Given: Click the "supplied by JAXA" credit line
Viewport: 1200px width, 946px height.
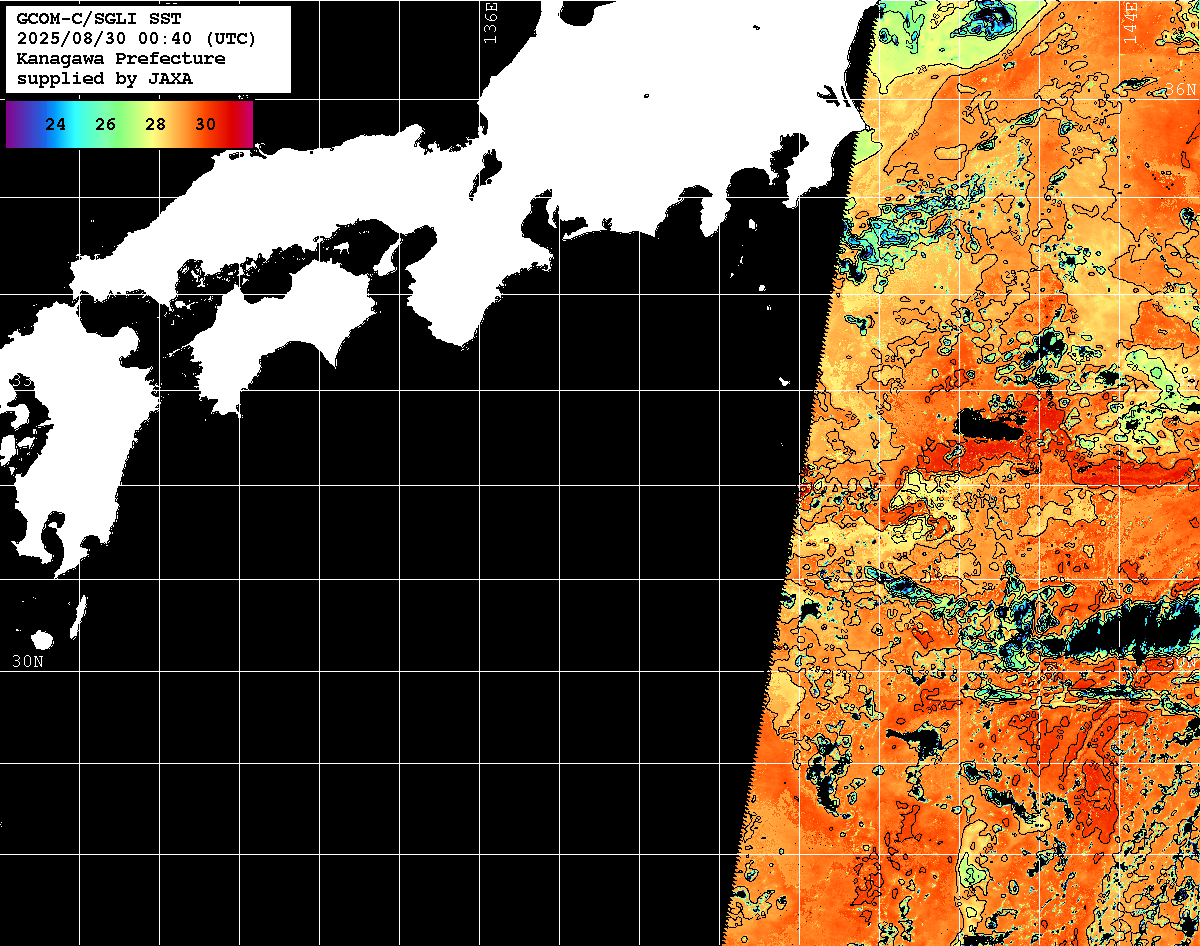Looking at the screenshot, I should 105,78.
